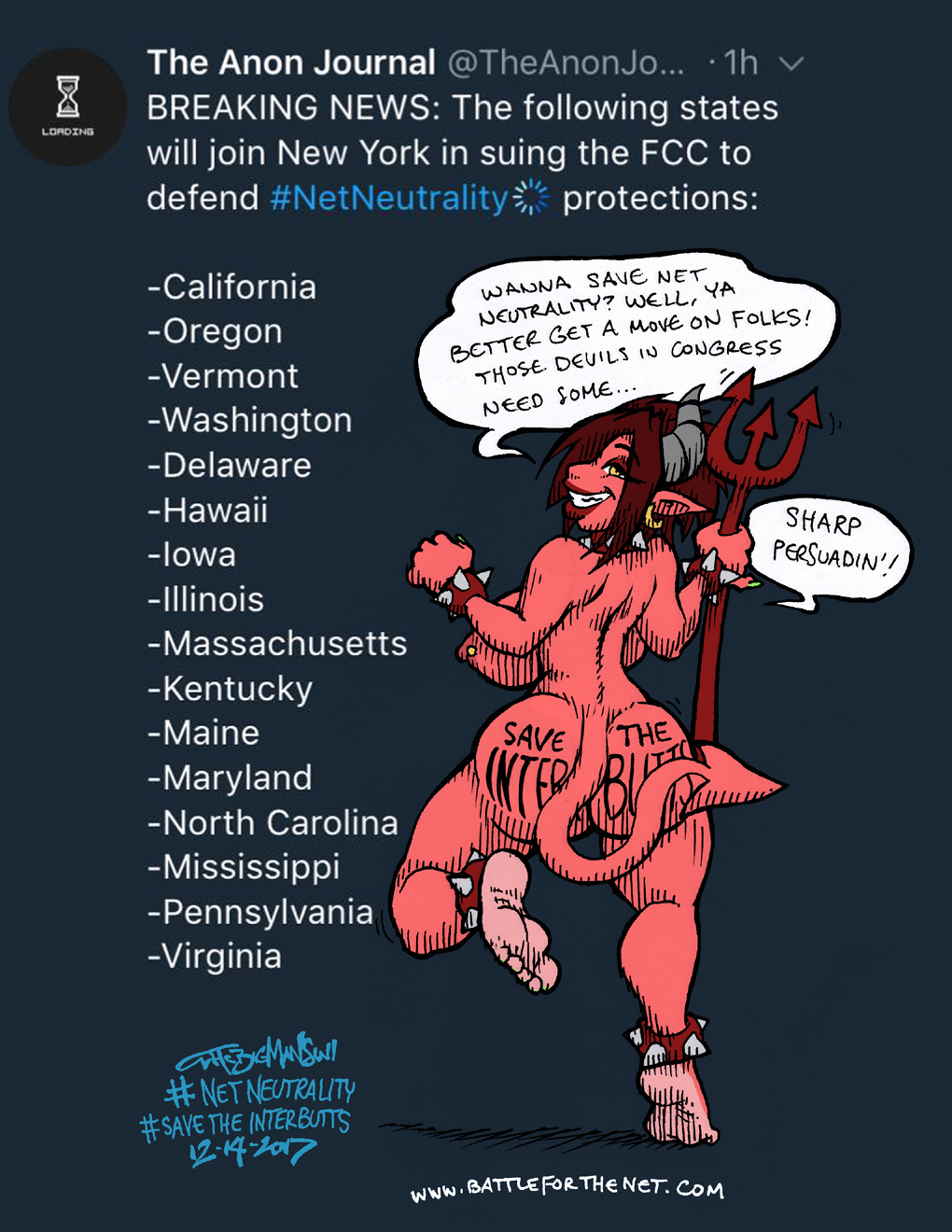The width and height of the screenshot is (952, 1232).
Task: Click the -California list entry
Action: 231,287
